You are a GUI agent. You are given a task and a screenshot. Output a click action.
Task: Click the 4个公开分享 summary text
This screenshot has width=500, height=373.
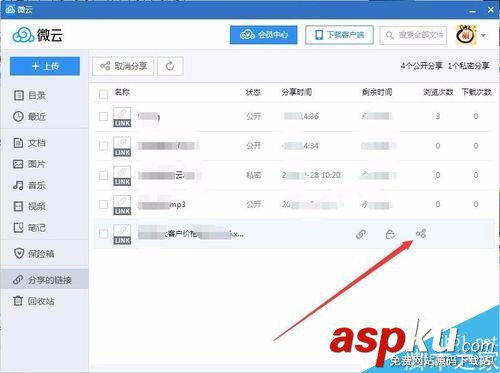(422, 66)
